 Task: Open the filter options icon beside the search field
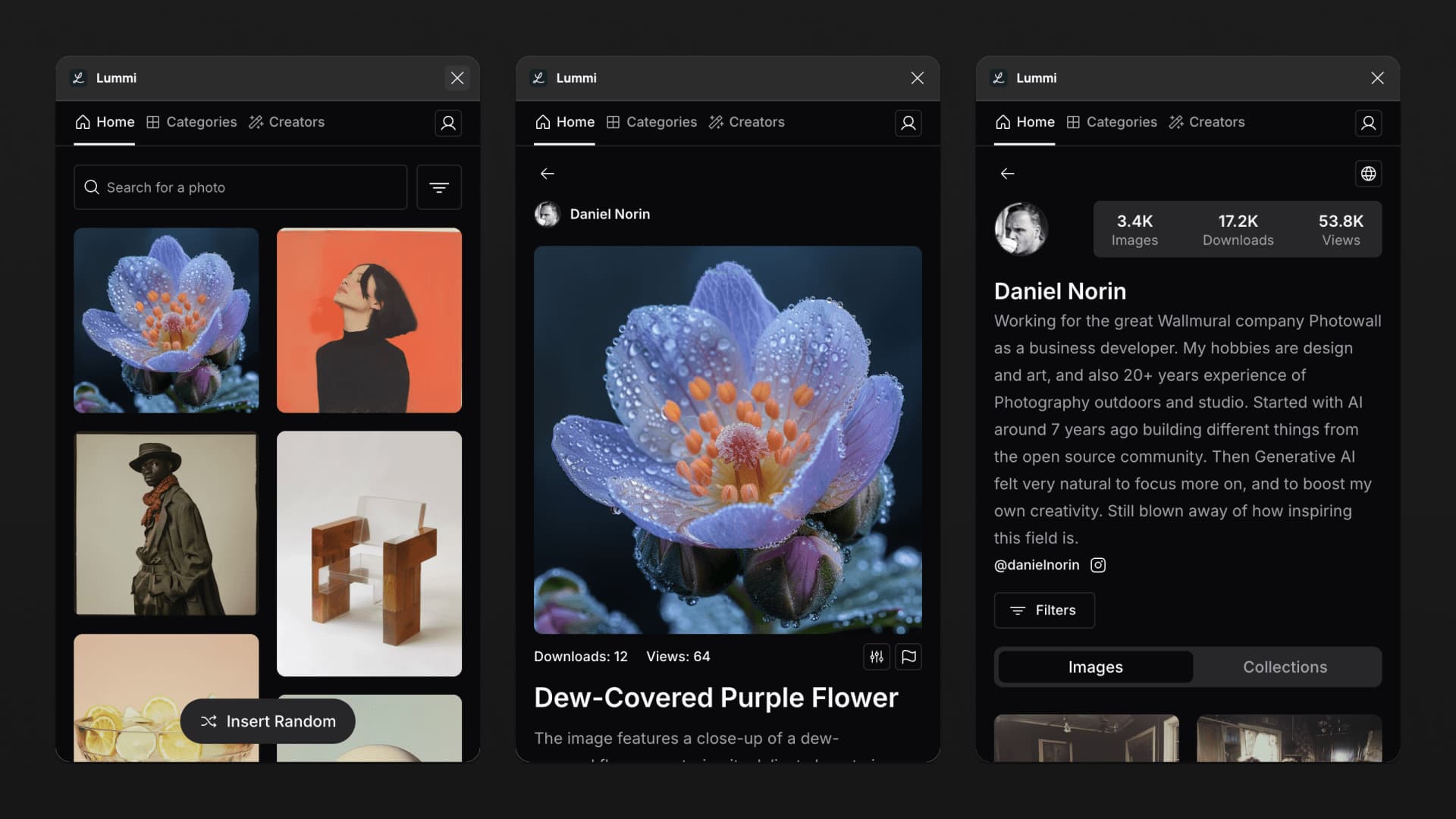(x=439, y=187)
